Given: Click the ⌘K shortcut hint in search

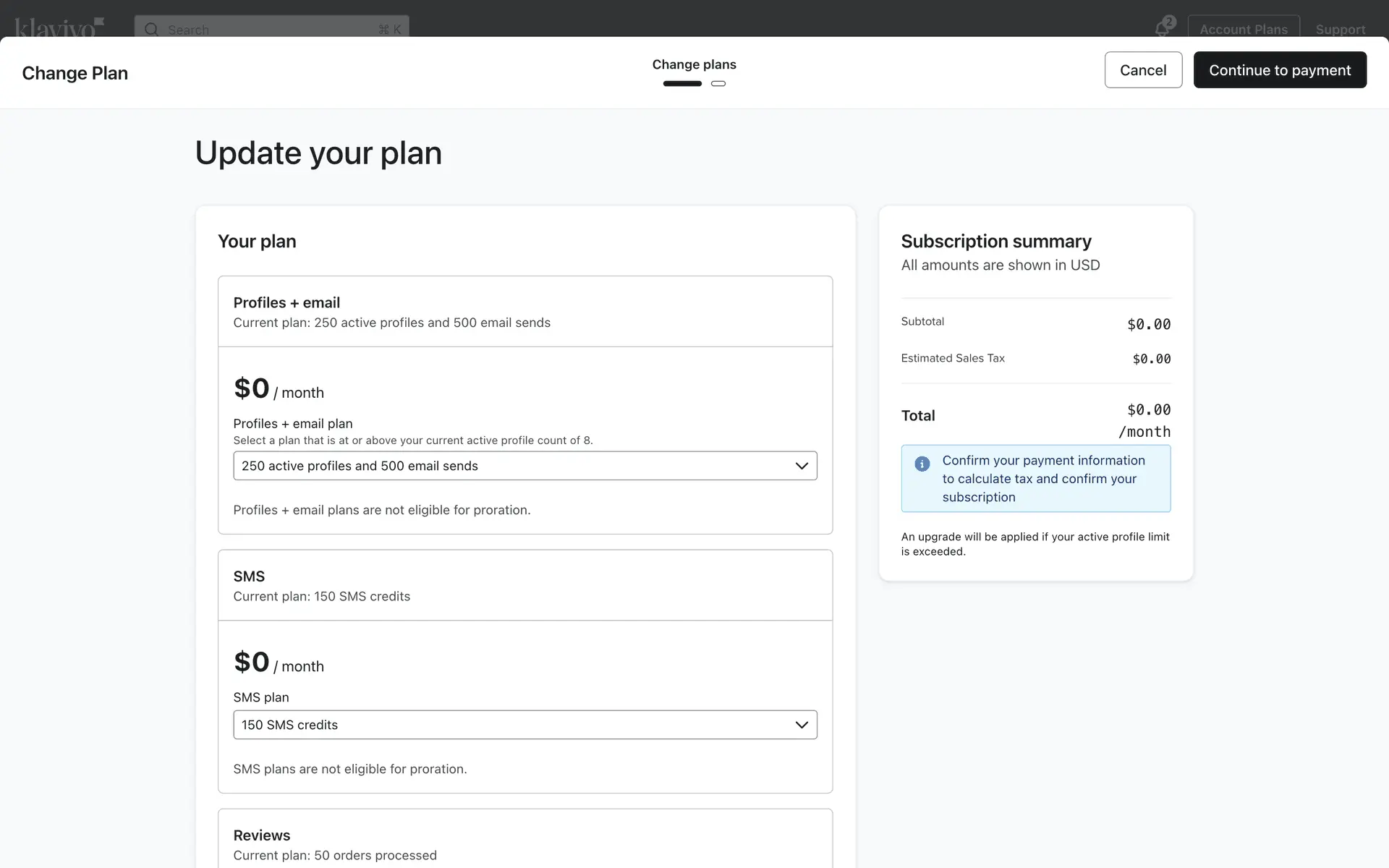Looking at the screenshot, I should [389, 30].
